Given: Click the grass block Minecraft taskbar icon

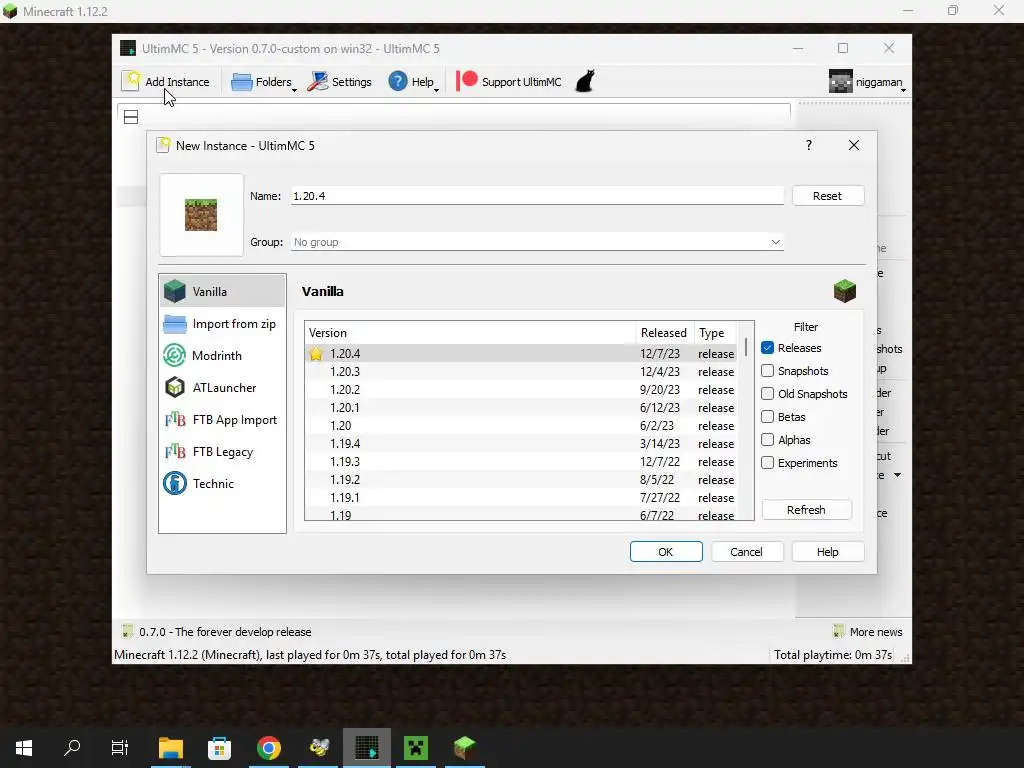Looking at the screenshot, I should (x=464, y=748).
